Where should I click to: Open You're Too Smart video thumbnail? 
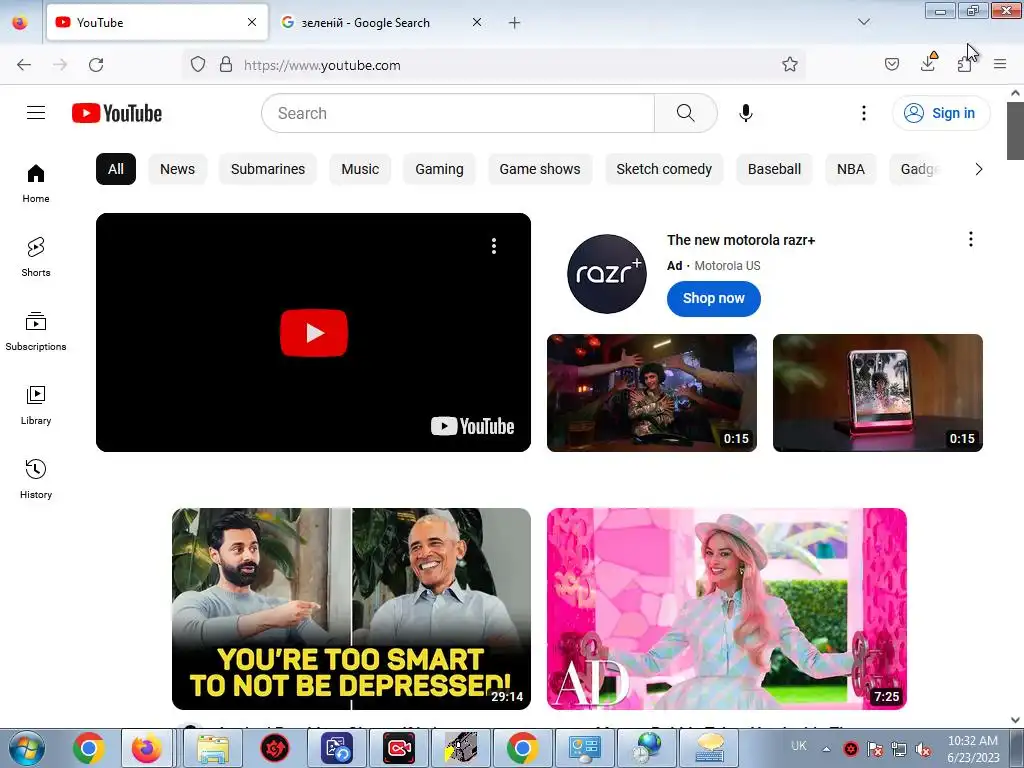pyautogui.click(x=351, y=609)
